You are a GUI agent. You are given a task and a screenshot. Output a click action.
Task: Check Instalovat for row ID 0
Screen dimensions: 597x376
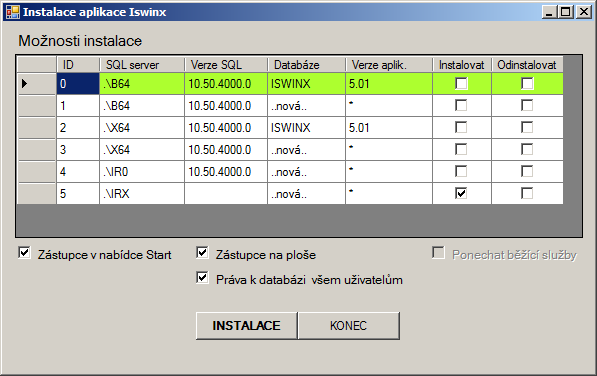point(461,83)
